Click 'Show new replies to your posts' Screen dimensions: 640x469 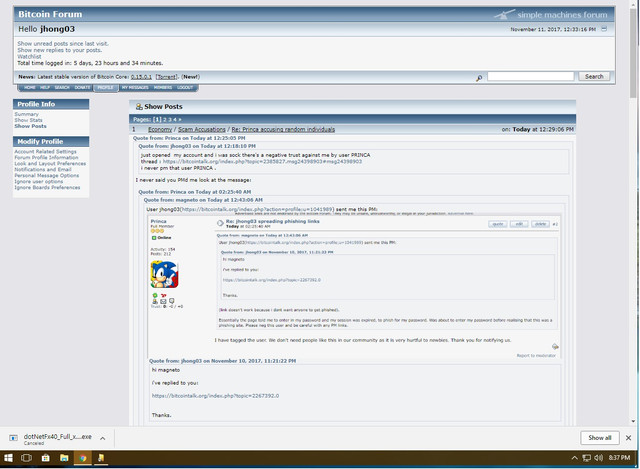60,50
